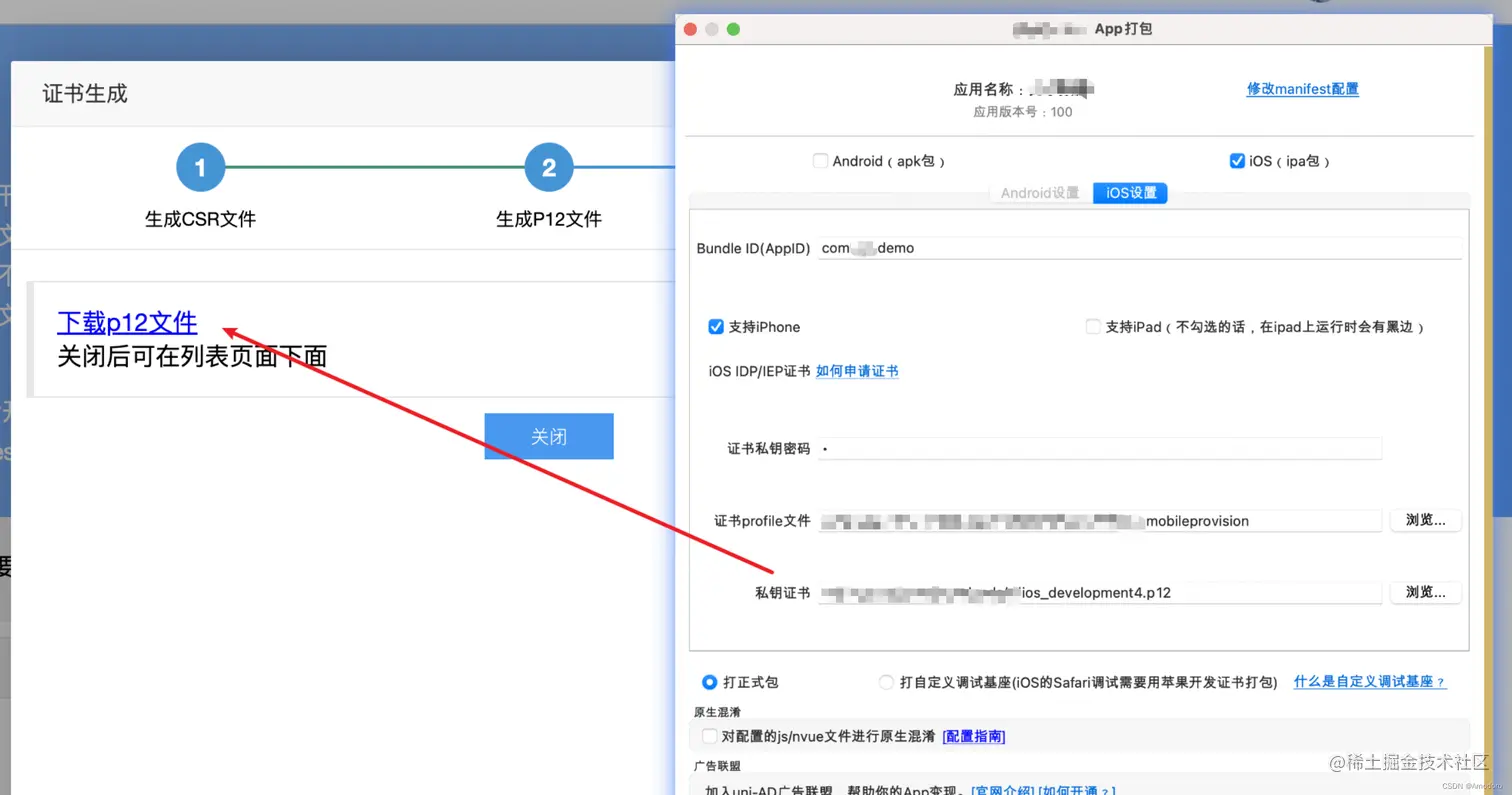This screenshot has width=1512, height=795.
Task: Open the 修改manifest配置 link
Action: tap(1302, 89)
